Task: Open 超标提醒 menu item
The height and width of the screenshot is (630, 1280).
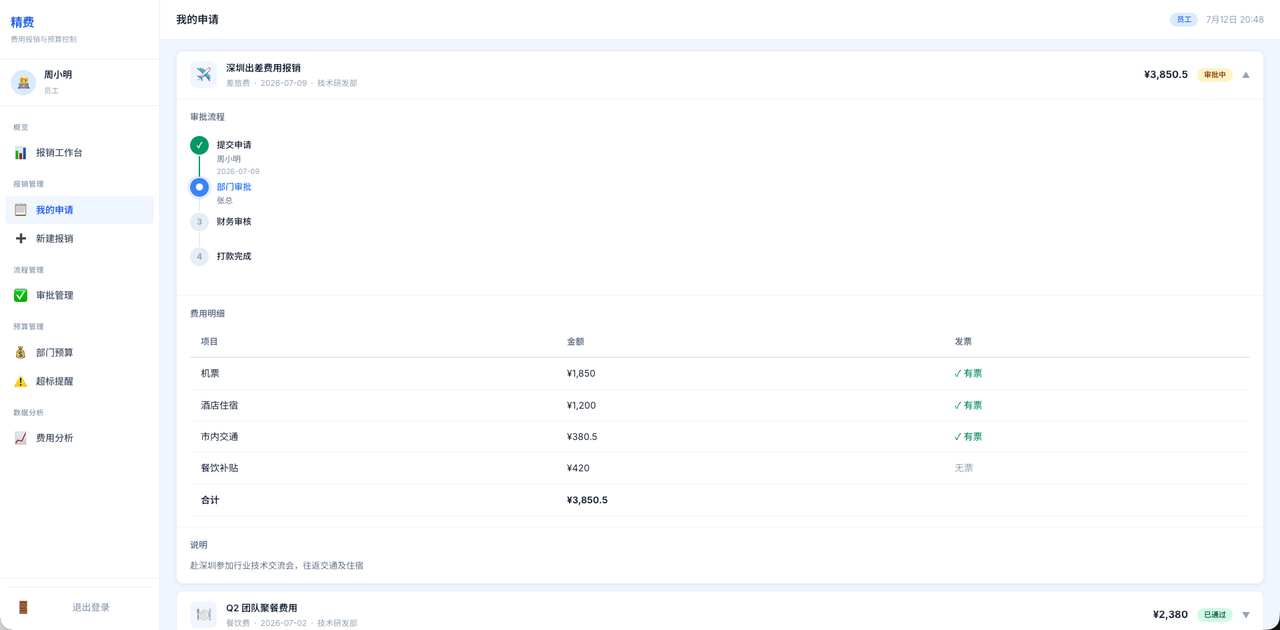Action: click(x=80, y=382)
